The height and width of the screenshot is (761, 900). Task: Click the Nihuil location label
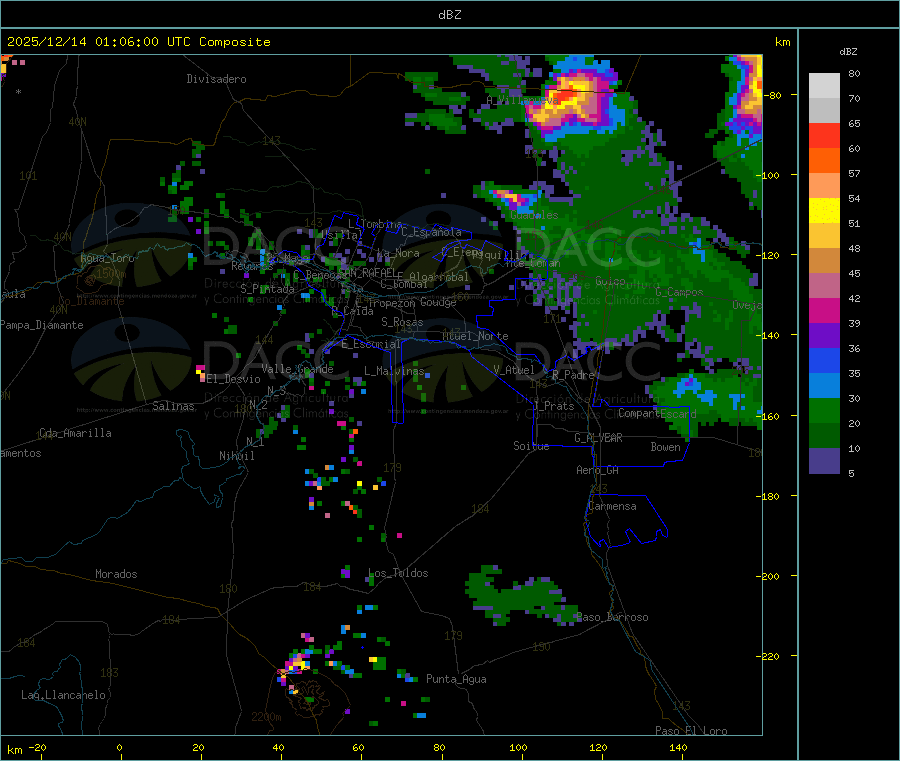coord(236,456)
